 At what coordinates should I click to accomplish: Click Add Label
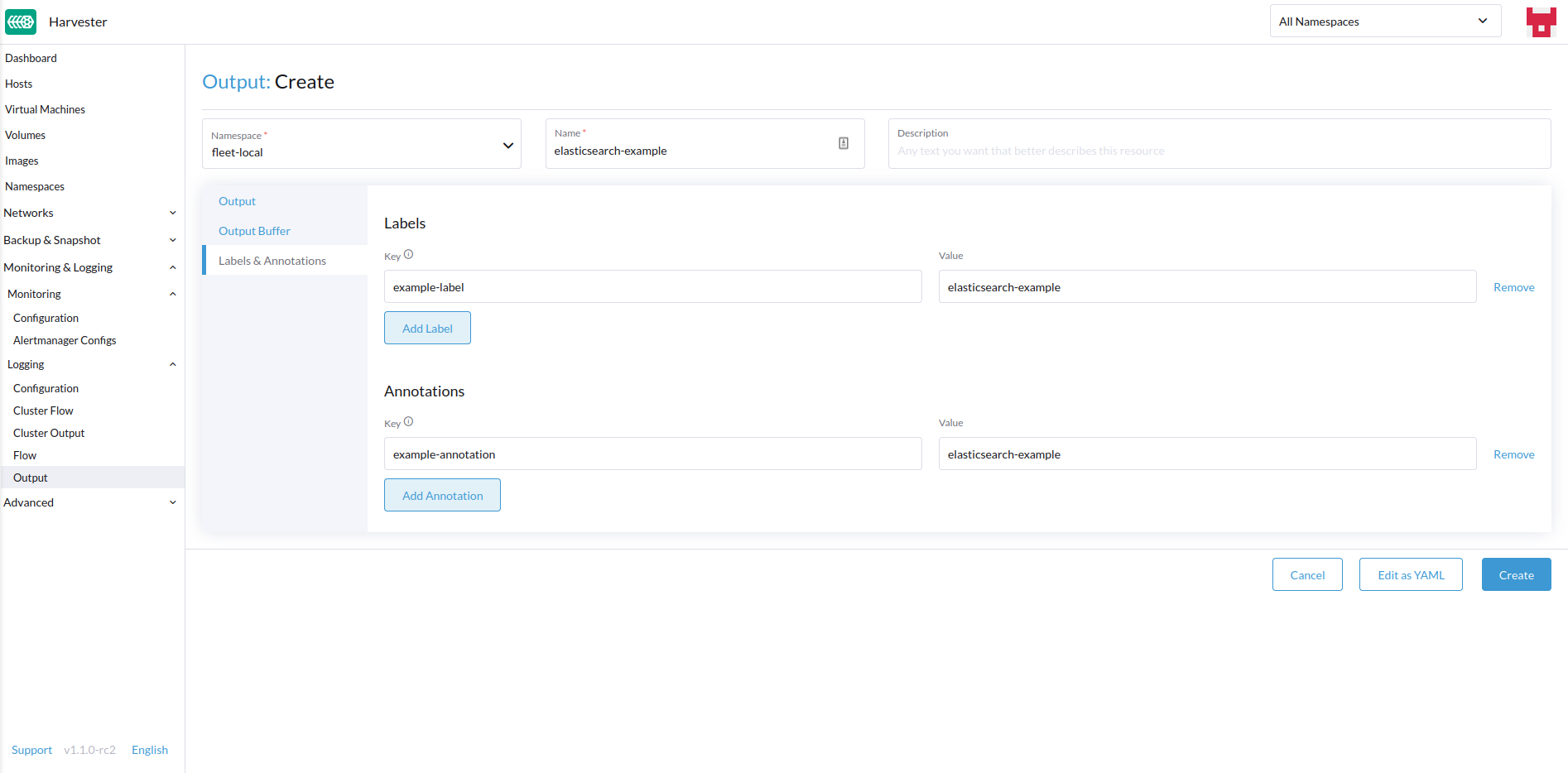click(x=427, y=328)
